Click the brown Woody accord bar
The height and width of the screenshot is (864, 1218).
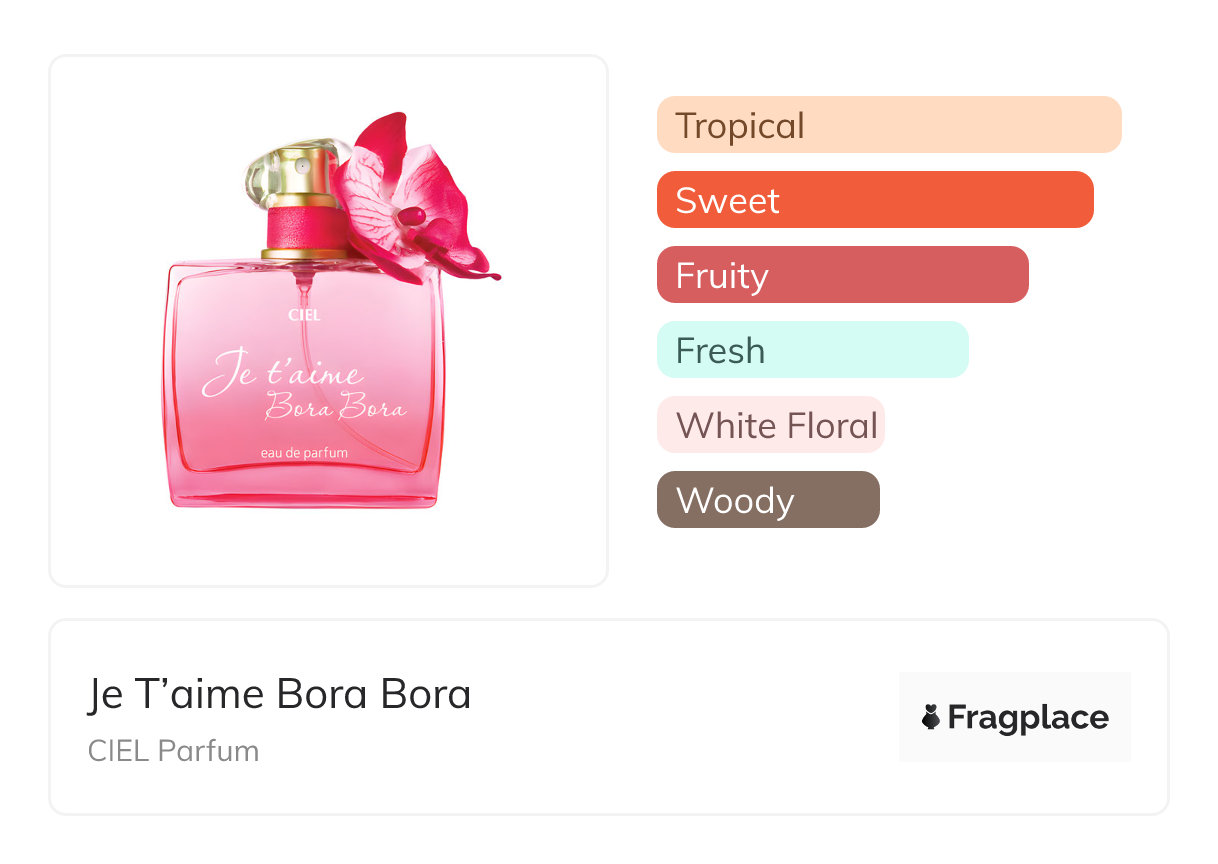coord(767,500)
